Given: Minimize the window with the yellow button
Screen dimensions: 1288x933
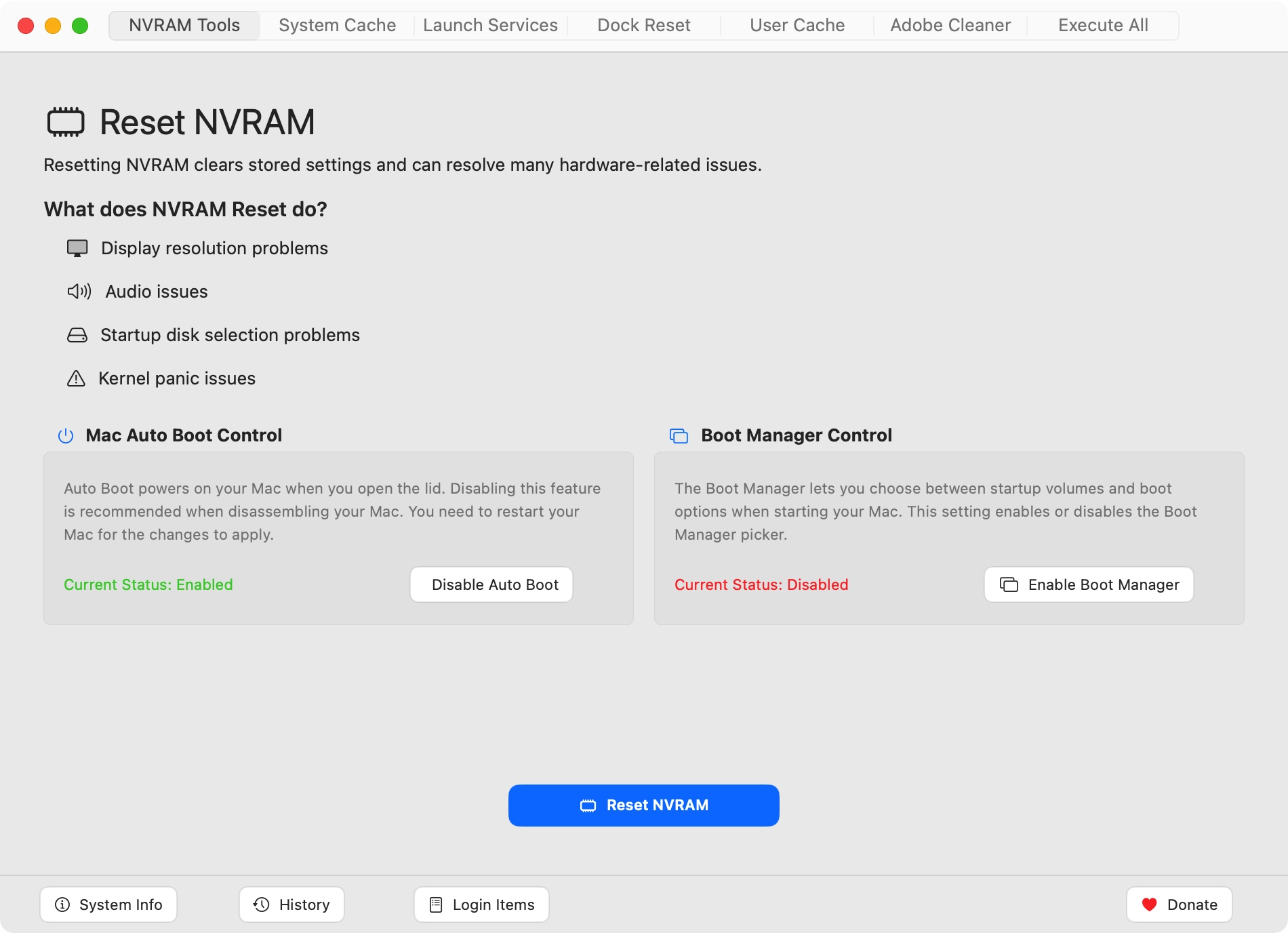Looking at the screenshot, I should point(53,26).
